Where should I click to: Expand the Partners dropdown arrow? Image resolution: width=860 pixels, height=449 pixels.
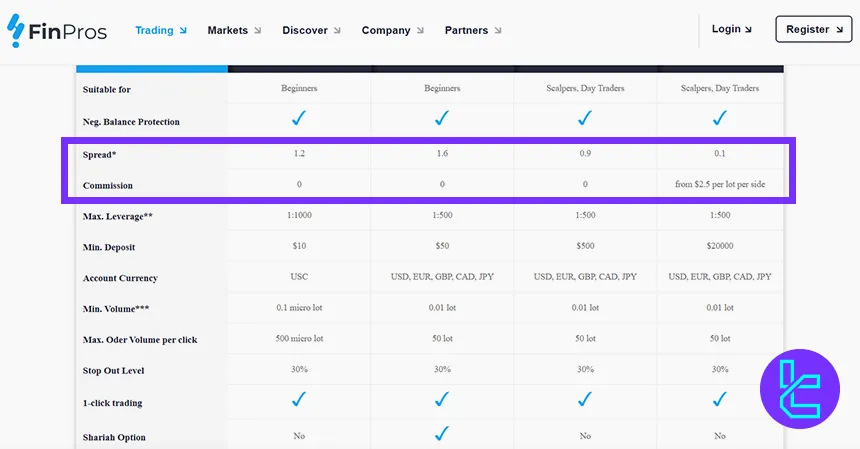497,31
